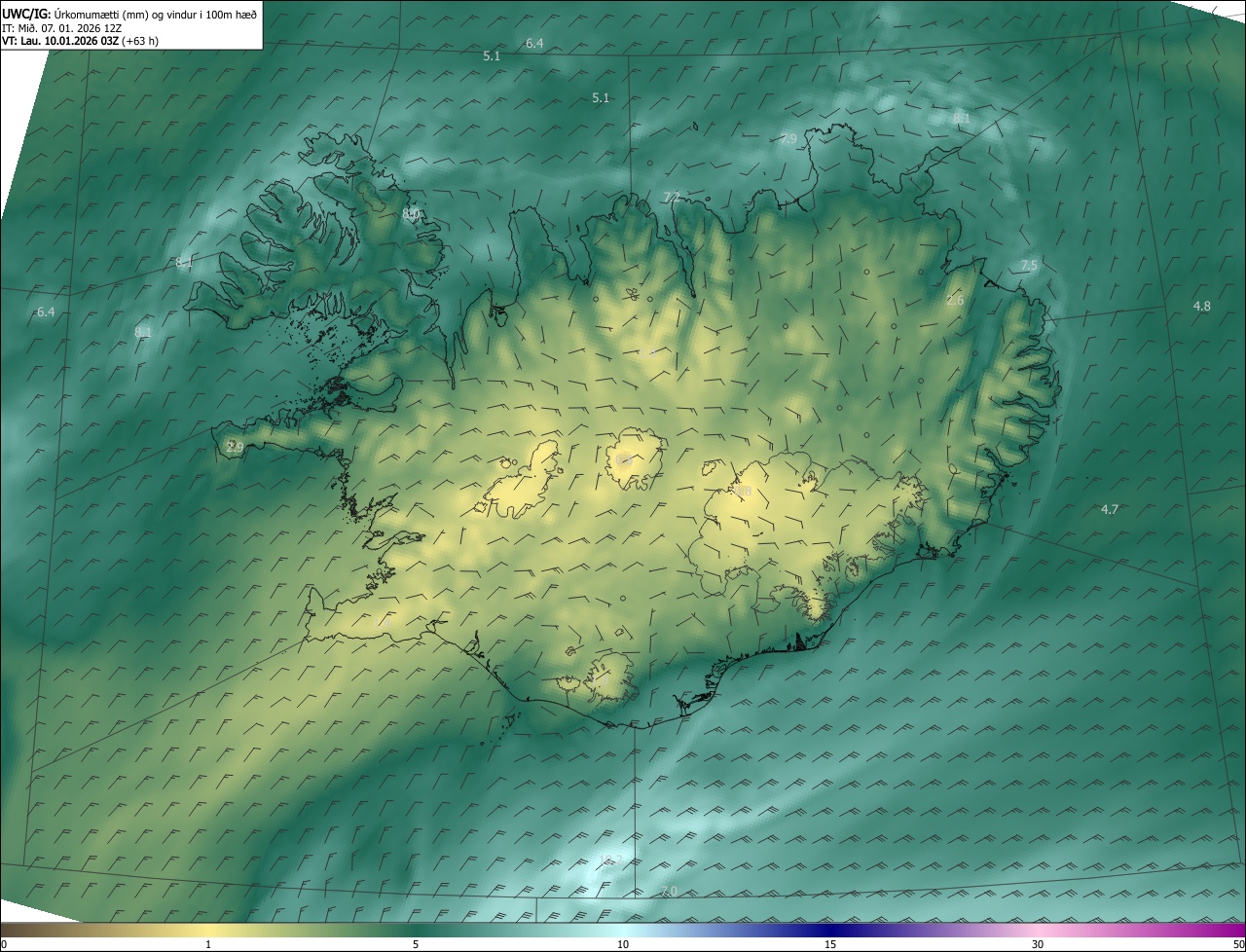Click the 50 mm tick ending the legend
1246x952 pixels.
pyautogui.click(x=1239, y=944)
